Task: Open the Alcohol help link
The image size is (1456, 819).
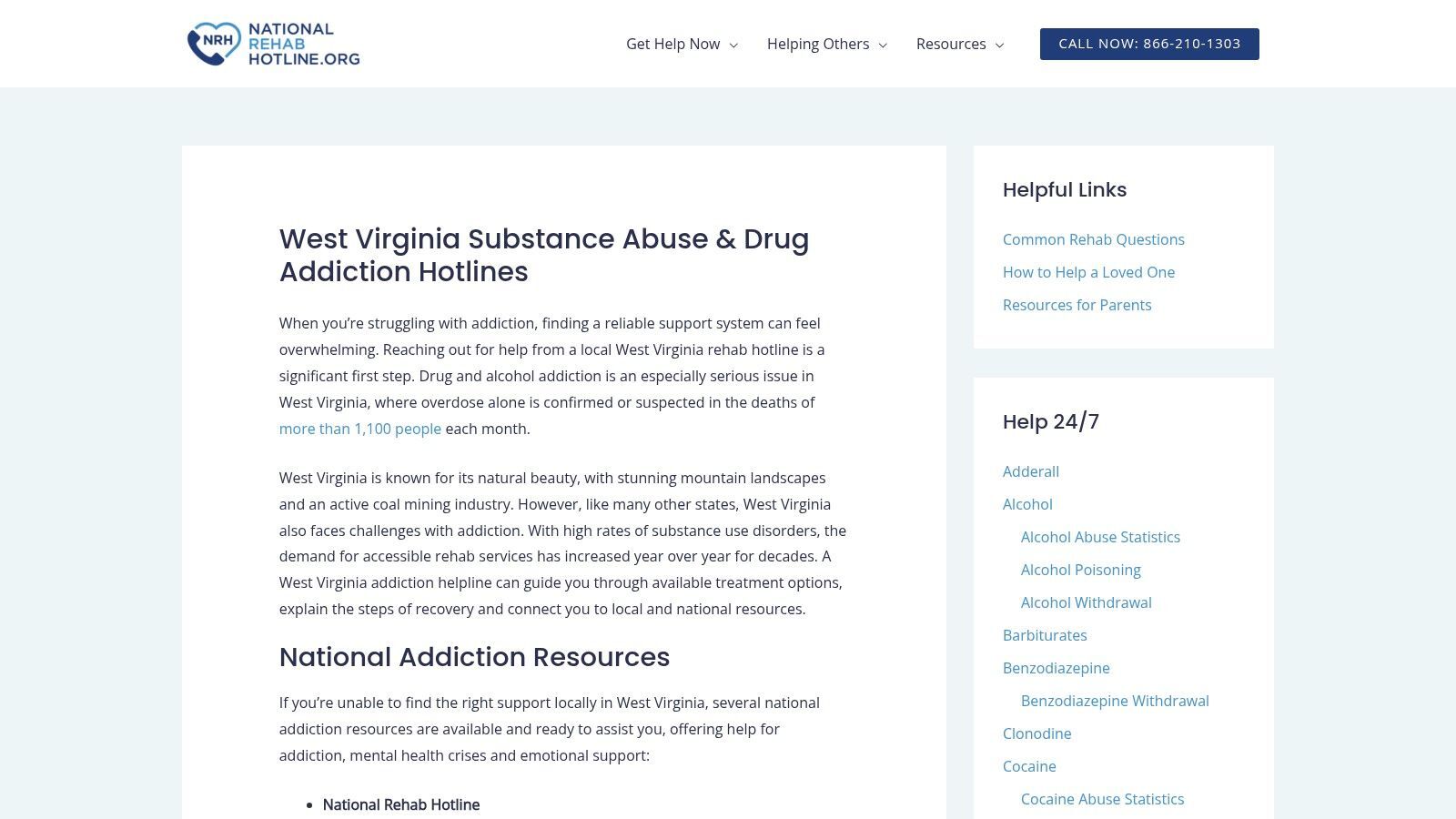Action: tap(1027, 504)
